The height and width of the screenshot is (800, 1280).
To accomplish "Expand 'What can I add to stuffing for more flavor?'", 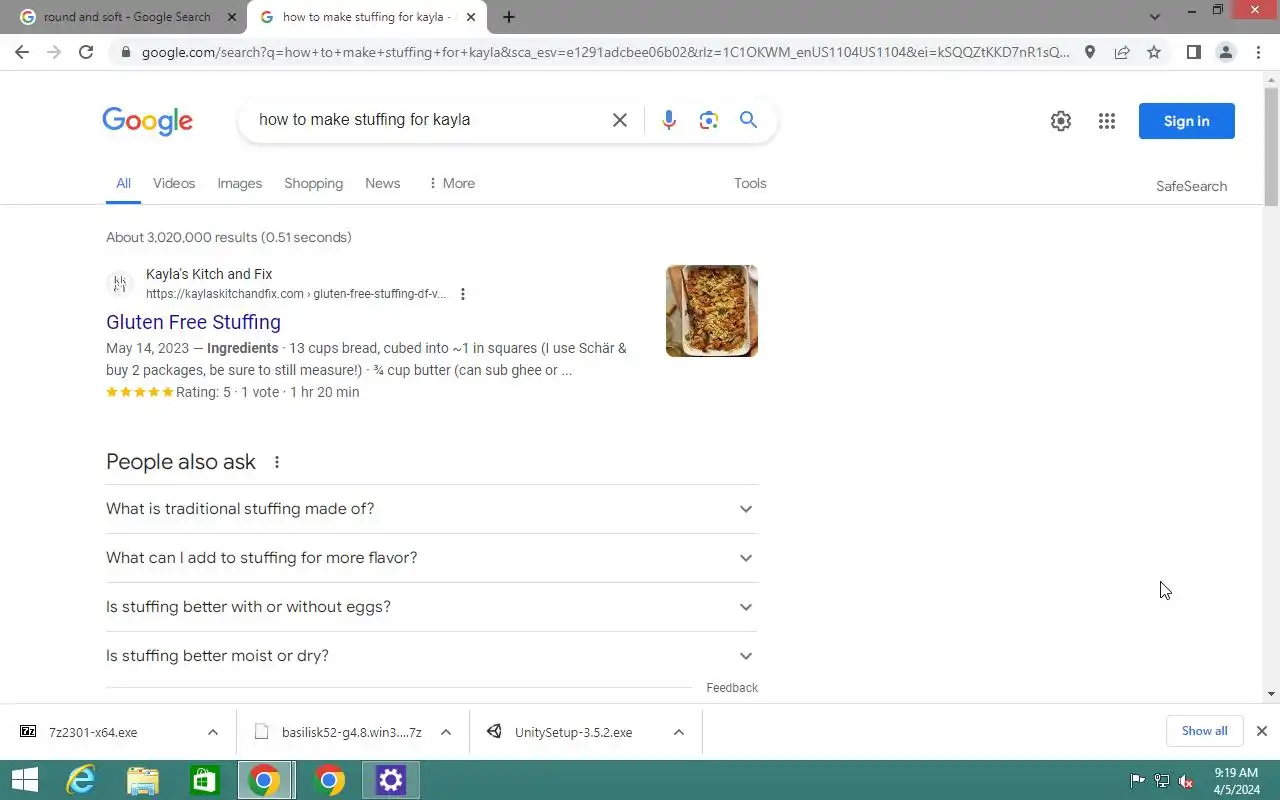I will (432, 558).
